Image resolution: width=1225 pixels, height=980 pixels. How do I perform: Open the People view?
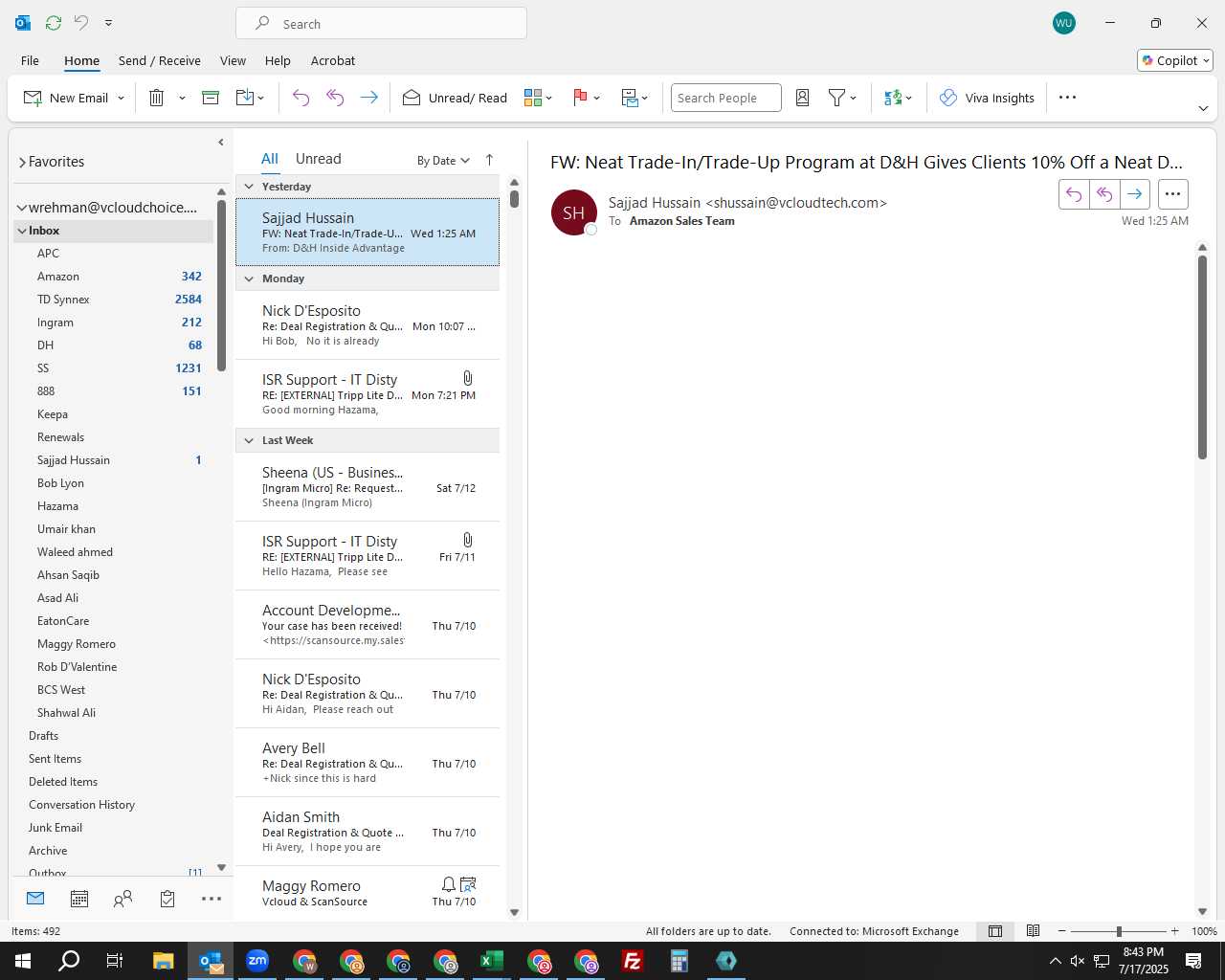(x=123, y=899)
